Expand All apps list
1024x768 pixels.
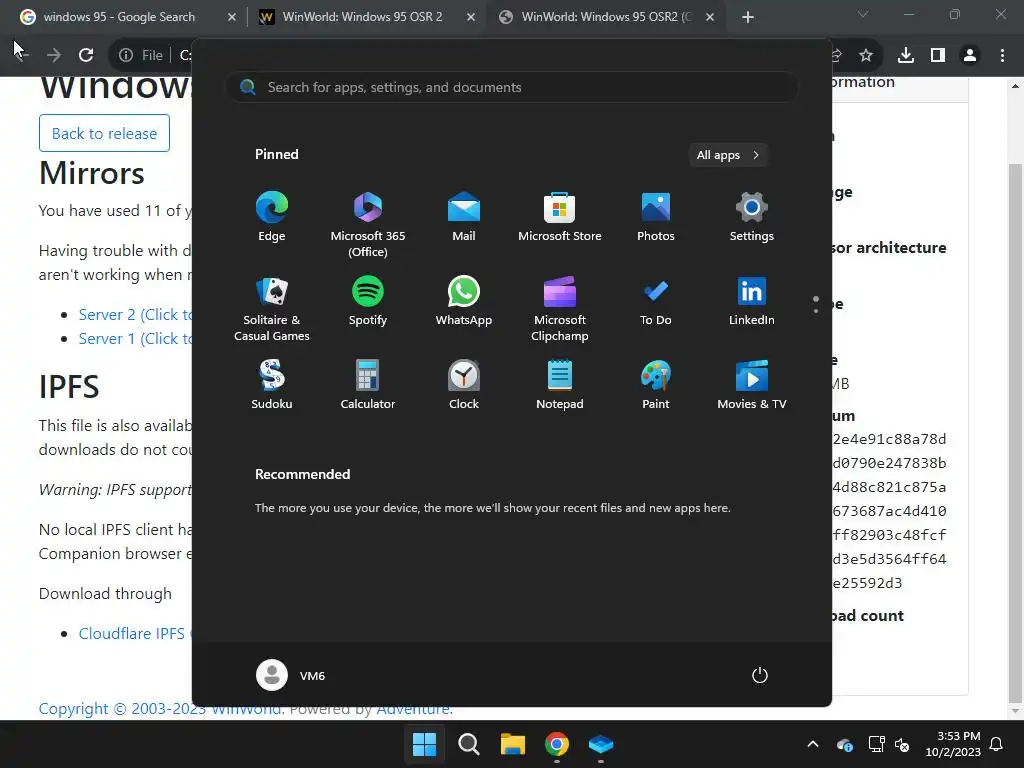click(728, 155)
